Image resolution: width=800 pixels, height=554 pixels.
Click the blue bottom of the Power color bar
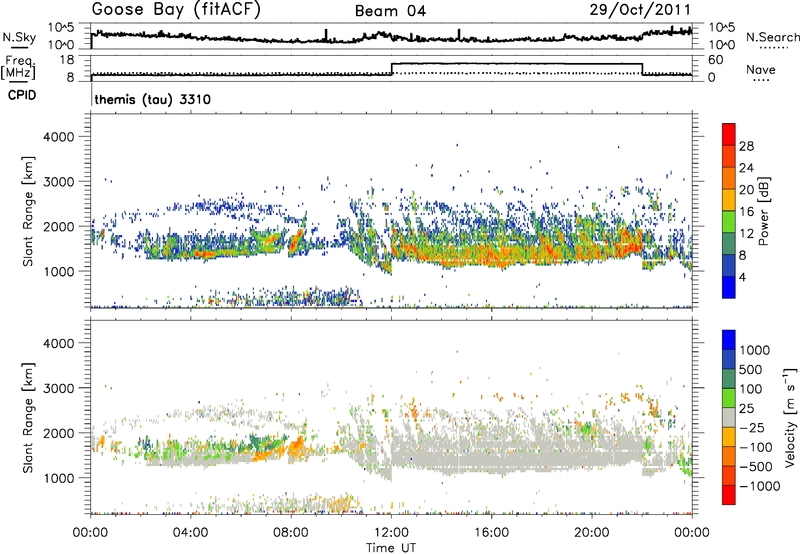point(729,287)
